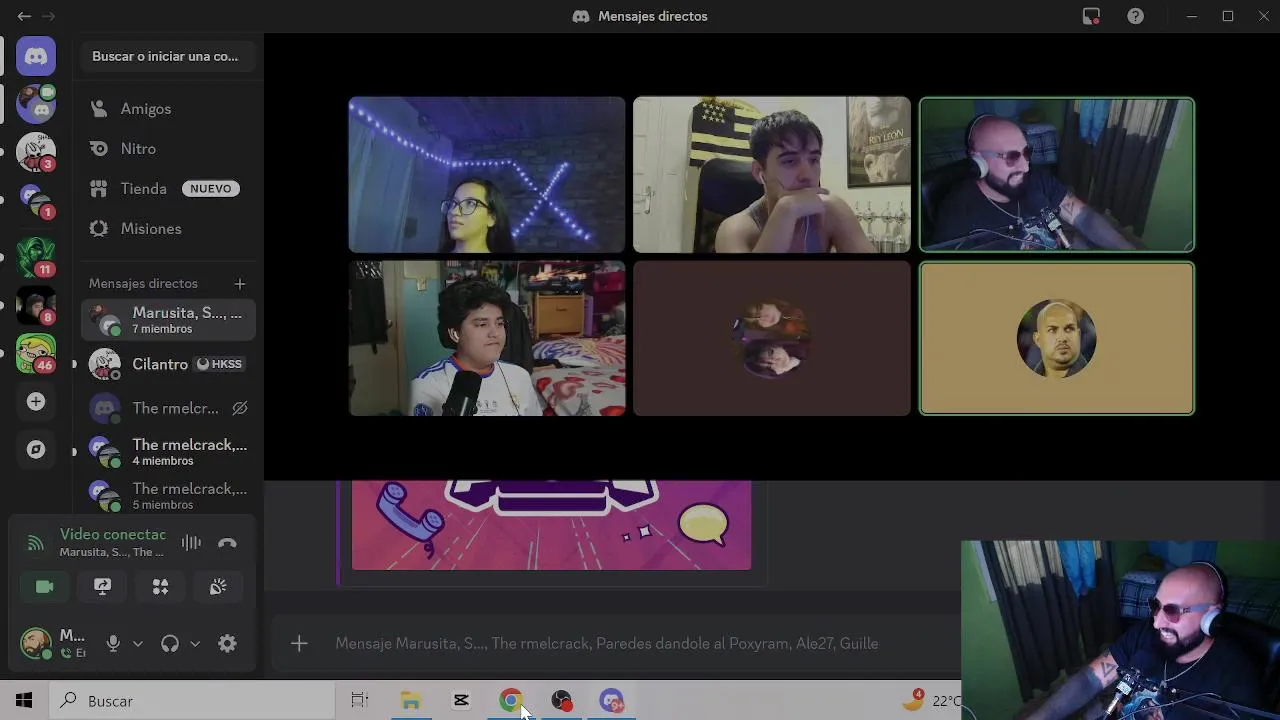This screenshot has width=1280, height=720.
Task: Open the Amigos friends page
Action: tap(168, 108)
